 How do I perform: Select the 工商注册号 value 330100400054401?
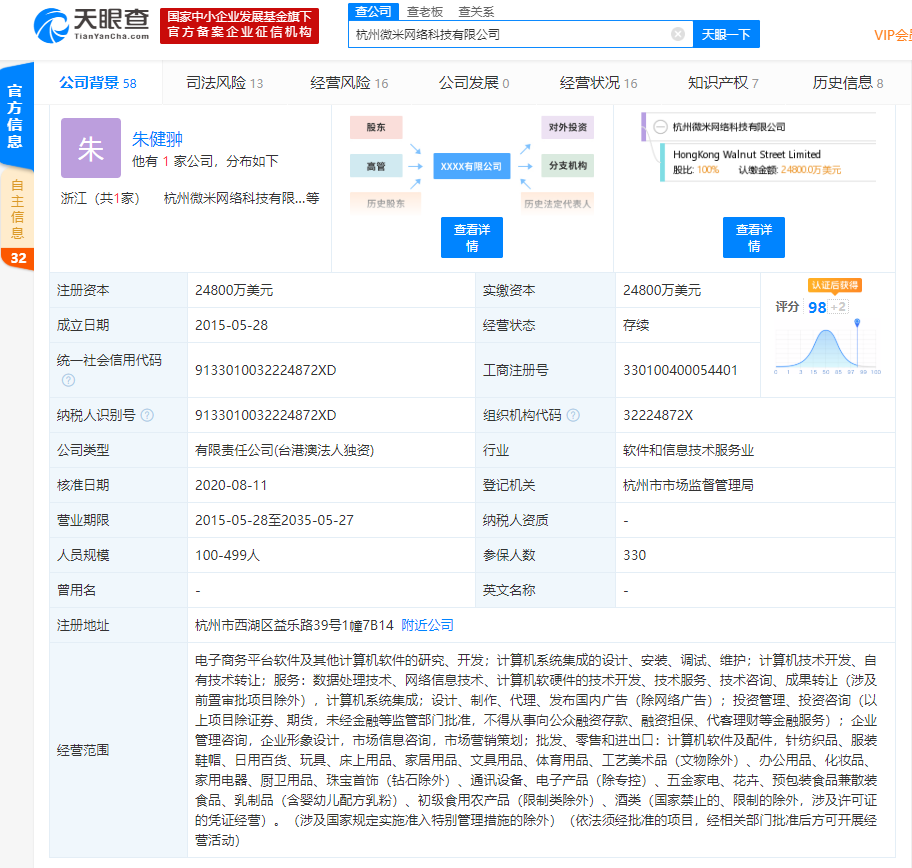pos(680,371)
